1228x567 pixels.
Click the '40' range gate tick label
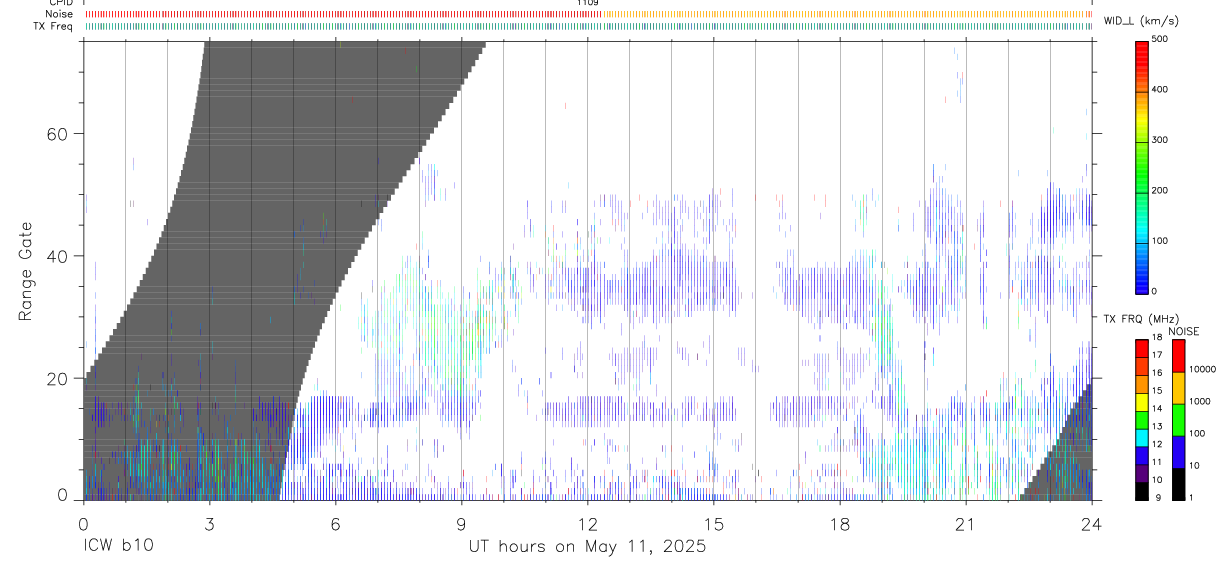58,256
